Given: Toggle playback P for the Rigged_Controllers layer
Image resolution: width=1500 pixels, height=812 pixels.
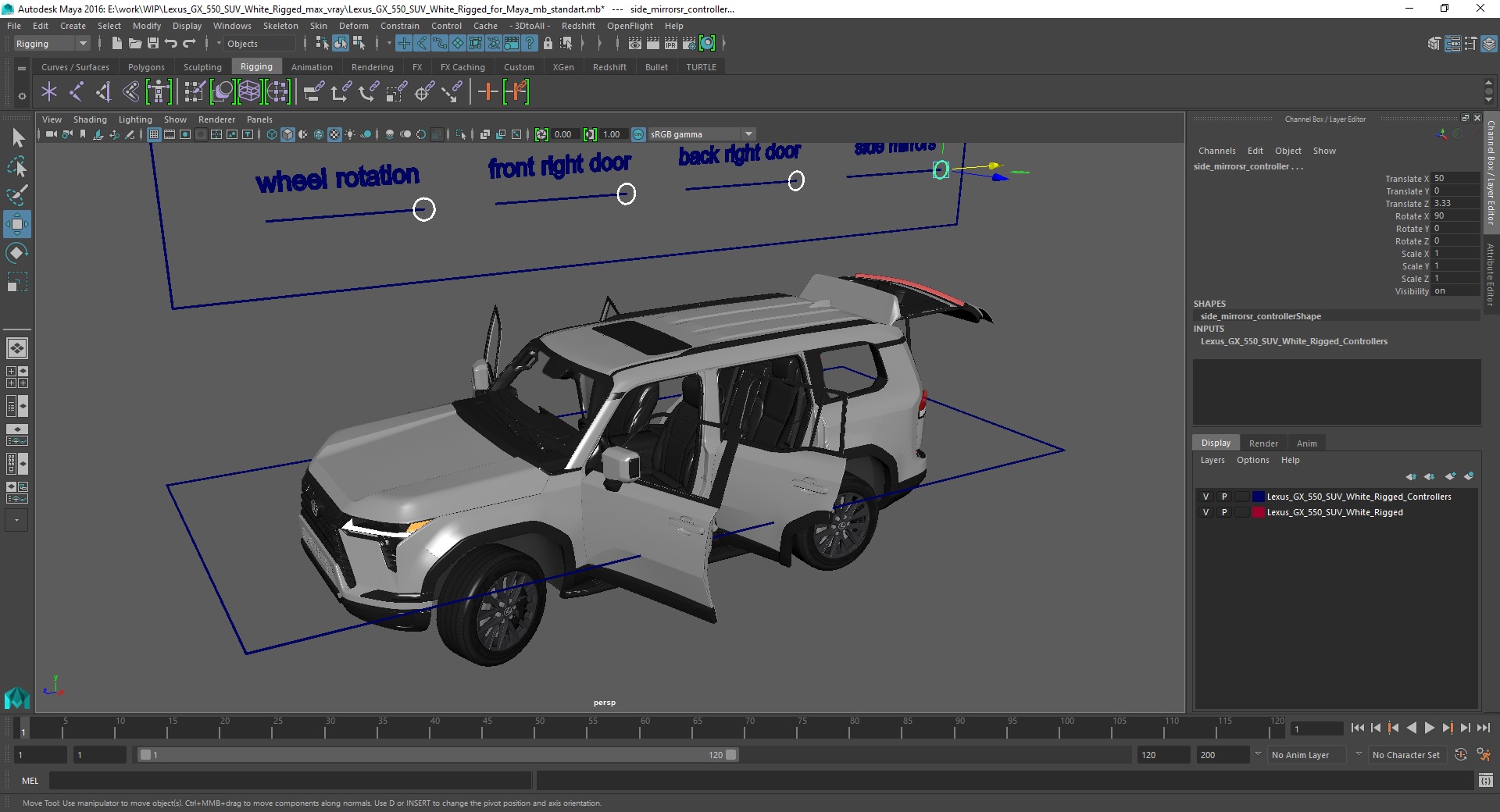Looking at the screenshot, I should pyautogui.click(x=1224, y=497).
